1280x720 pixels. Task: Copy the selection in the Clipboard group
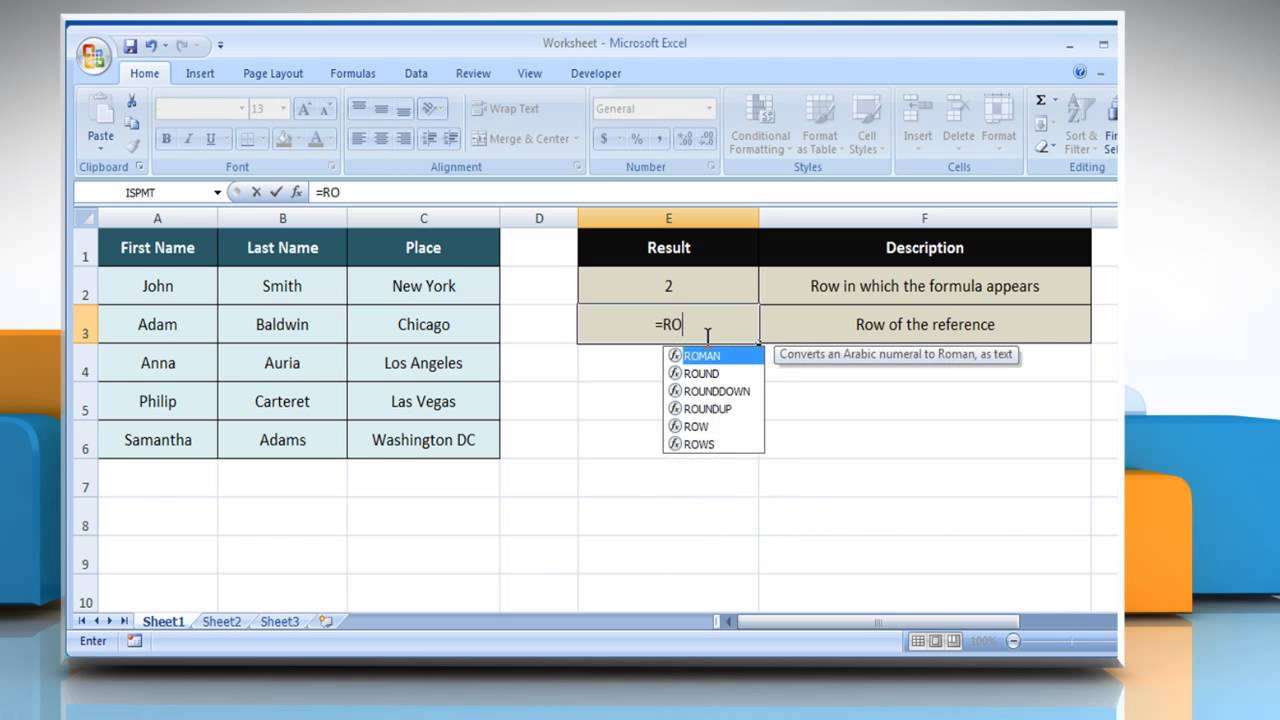click(132, 123)
